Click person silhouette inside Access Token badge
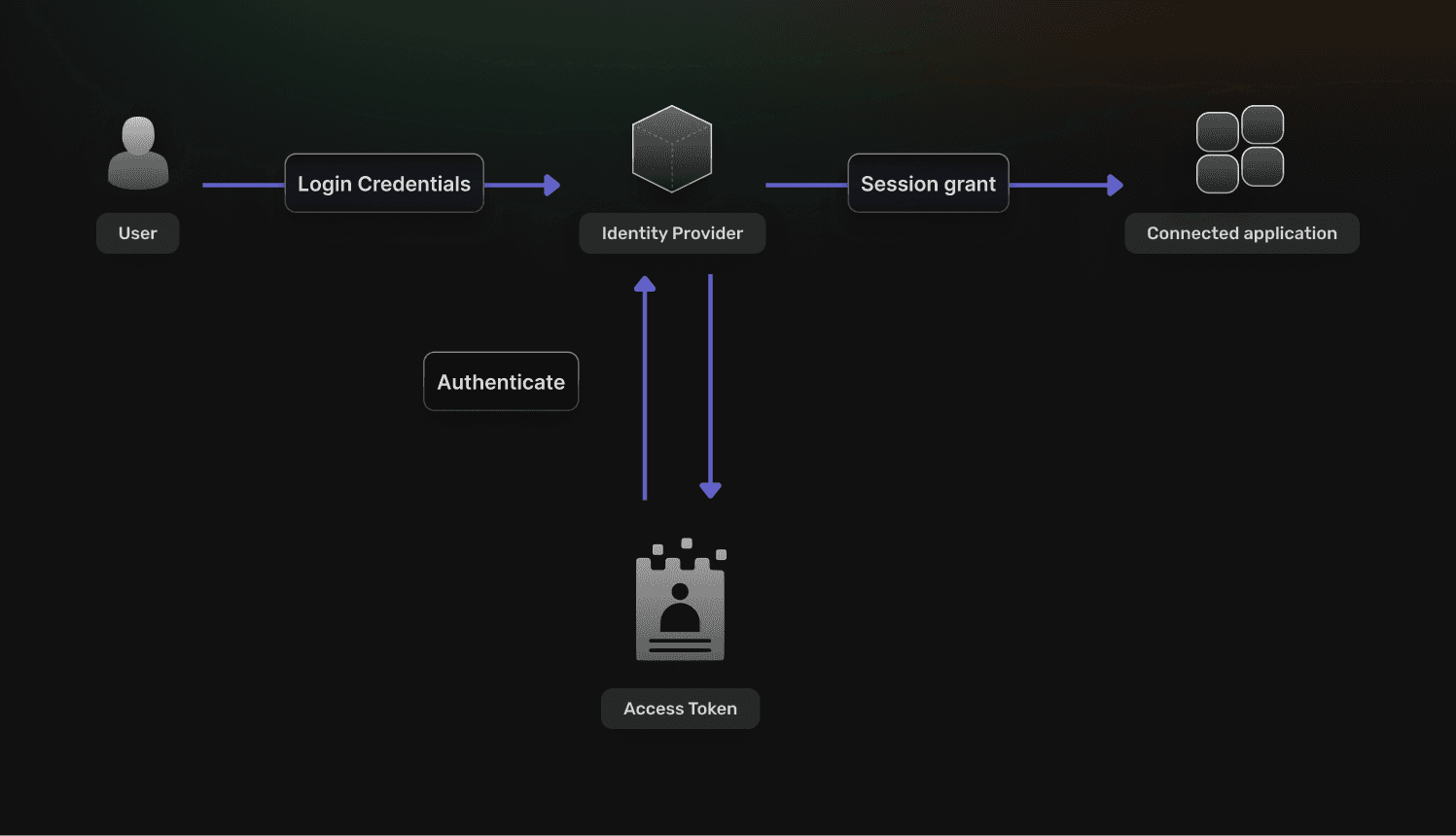The height and width of the screenshot is (836, 1456). coord(680,609)
